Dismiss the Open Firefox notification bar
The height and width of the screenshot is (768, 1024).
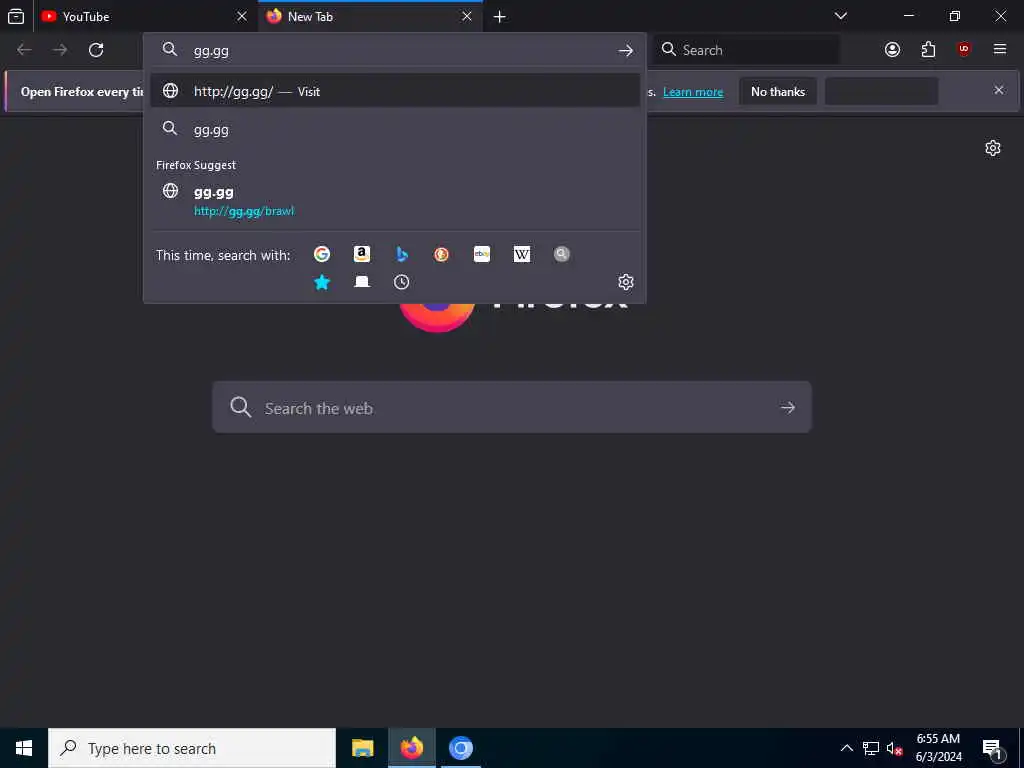(x=999, y=90)
